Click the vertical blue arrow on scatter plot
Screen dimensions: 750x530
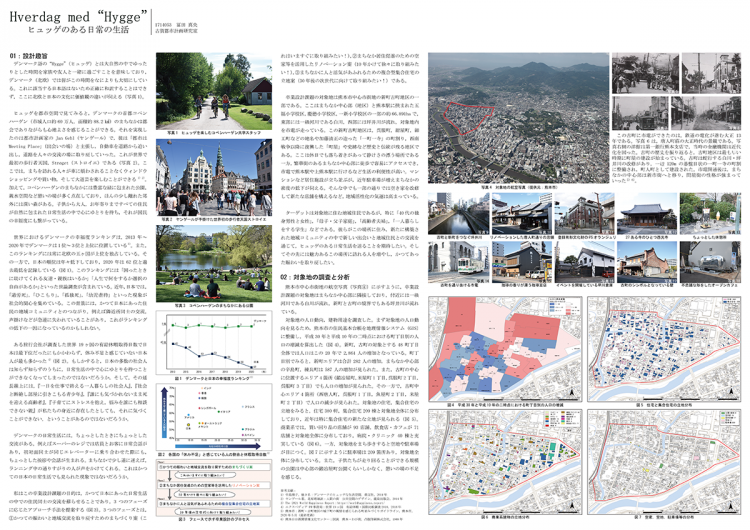pos(164,413)
